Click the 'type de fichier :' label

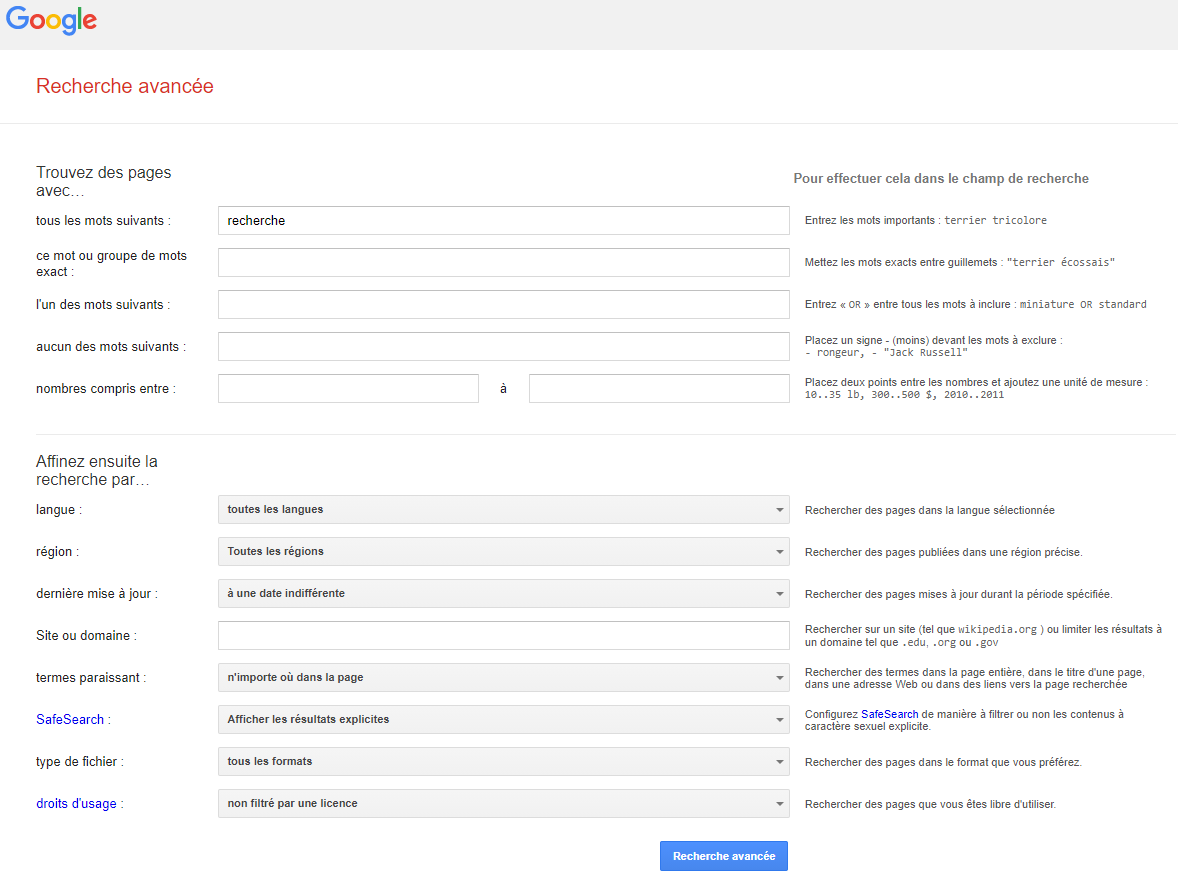pyautogui.click(x=80, y=761)
